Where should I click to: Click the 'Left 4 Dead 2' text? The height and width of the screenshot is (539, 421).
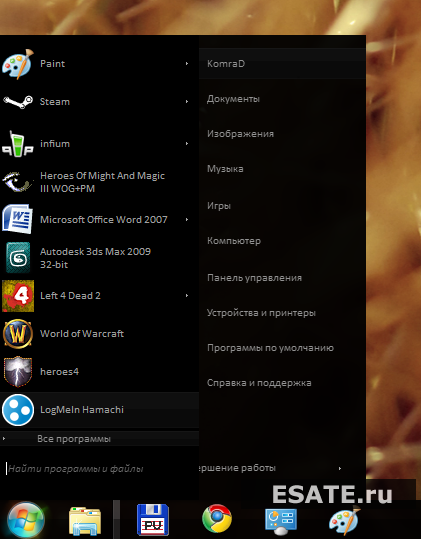pos(70,296)
